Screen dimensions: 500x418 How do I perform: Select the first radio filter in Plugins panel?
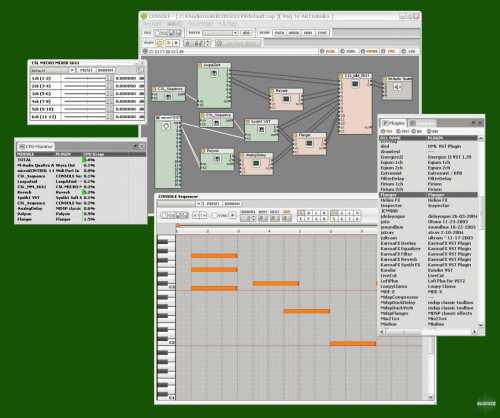tap(383, 131)
